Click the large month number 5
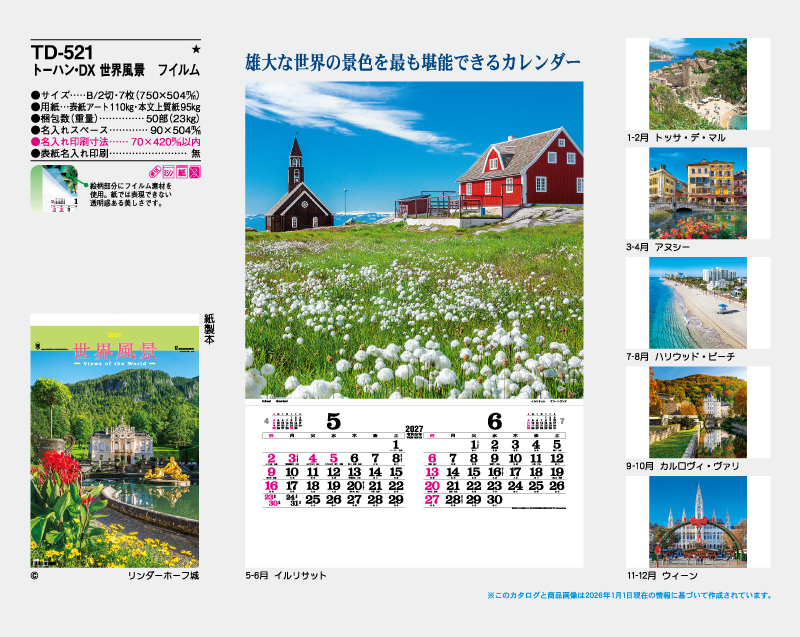This screenshot has width=800, height=637. point(333,422)
